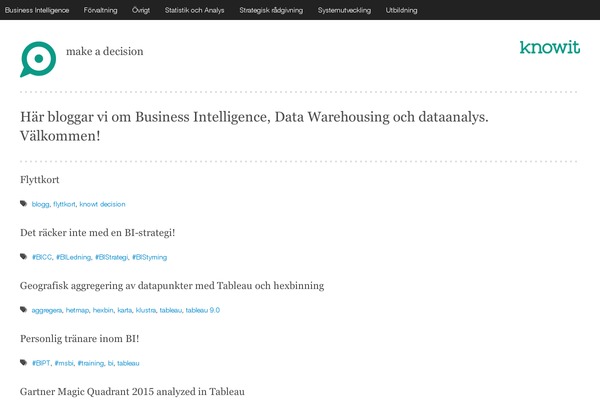
Task: Select the Utbildning menu item
Action: [401, 10]
